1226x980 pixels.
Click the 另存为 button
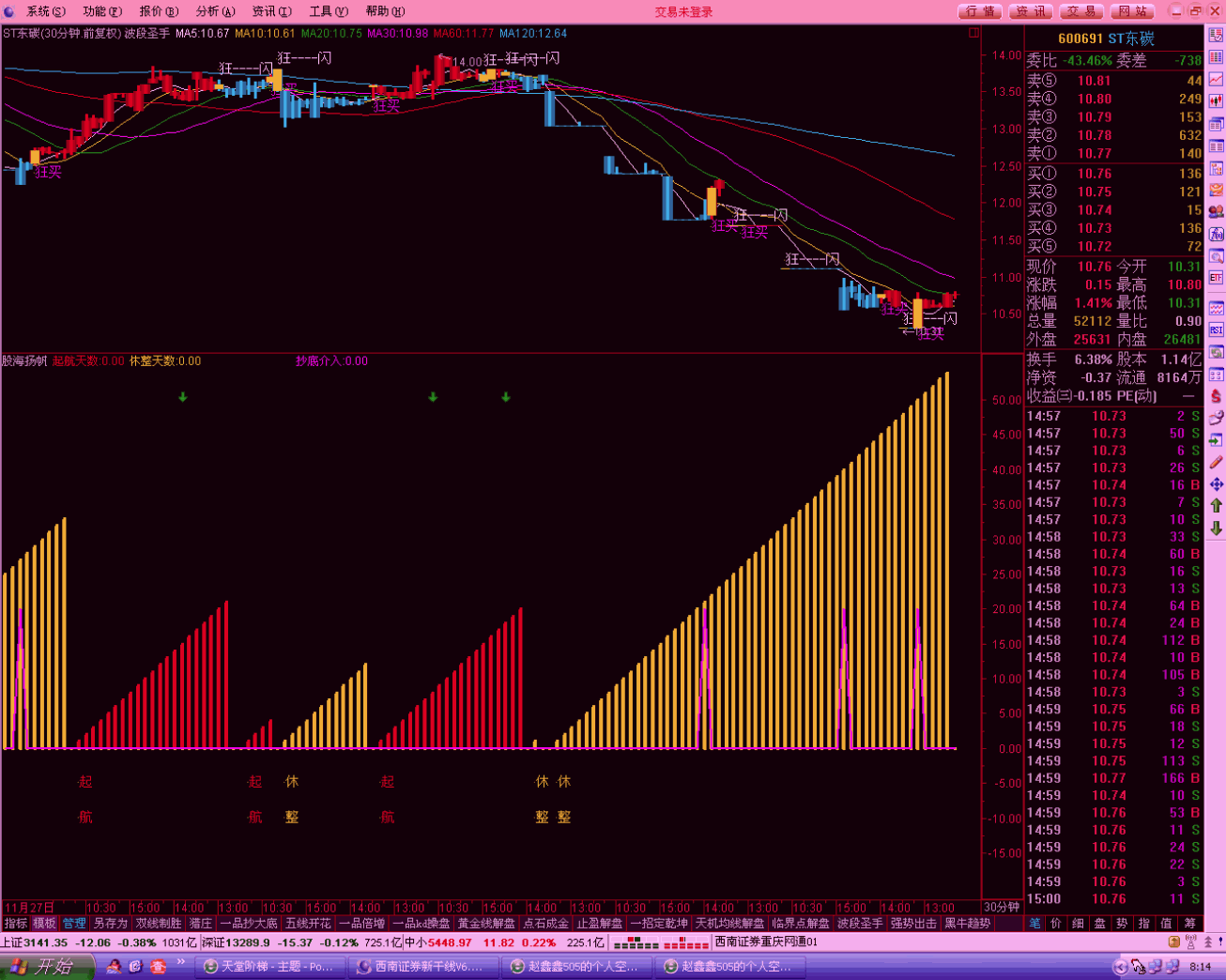pyautogui.click(x=110, y=924)
